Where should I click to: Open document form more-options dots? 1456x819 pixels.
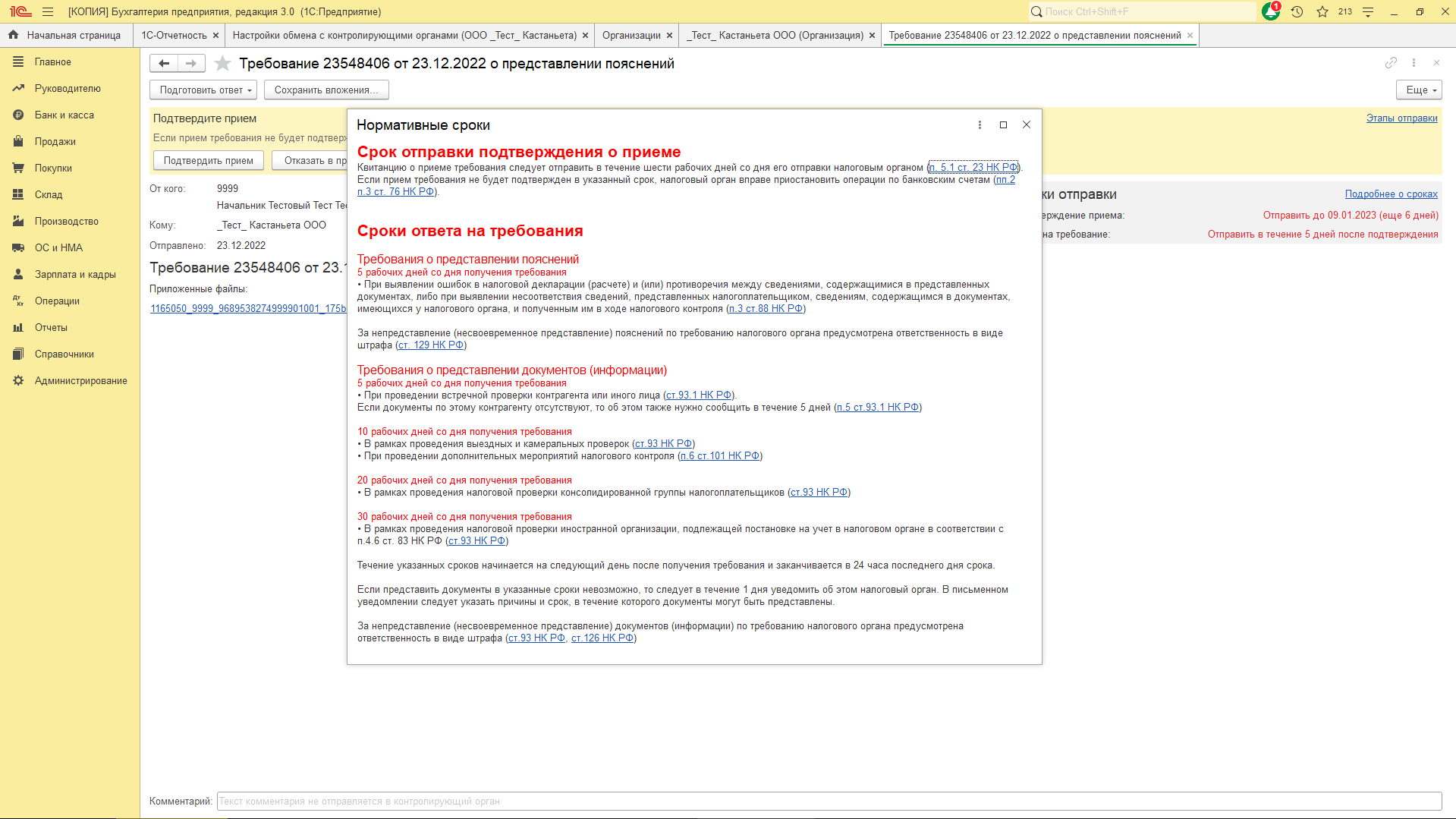1414,63
